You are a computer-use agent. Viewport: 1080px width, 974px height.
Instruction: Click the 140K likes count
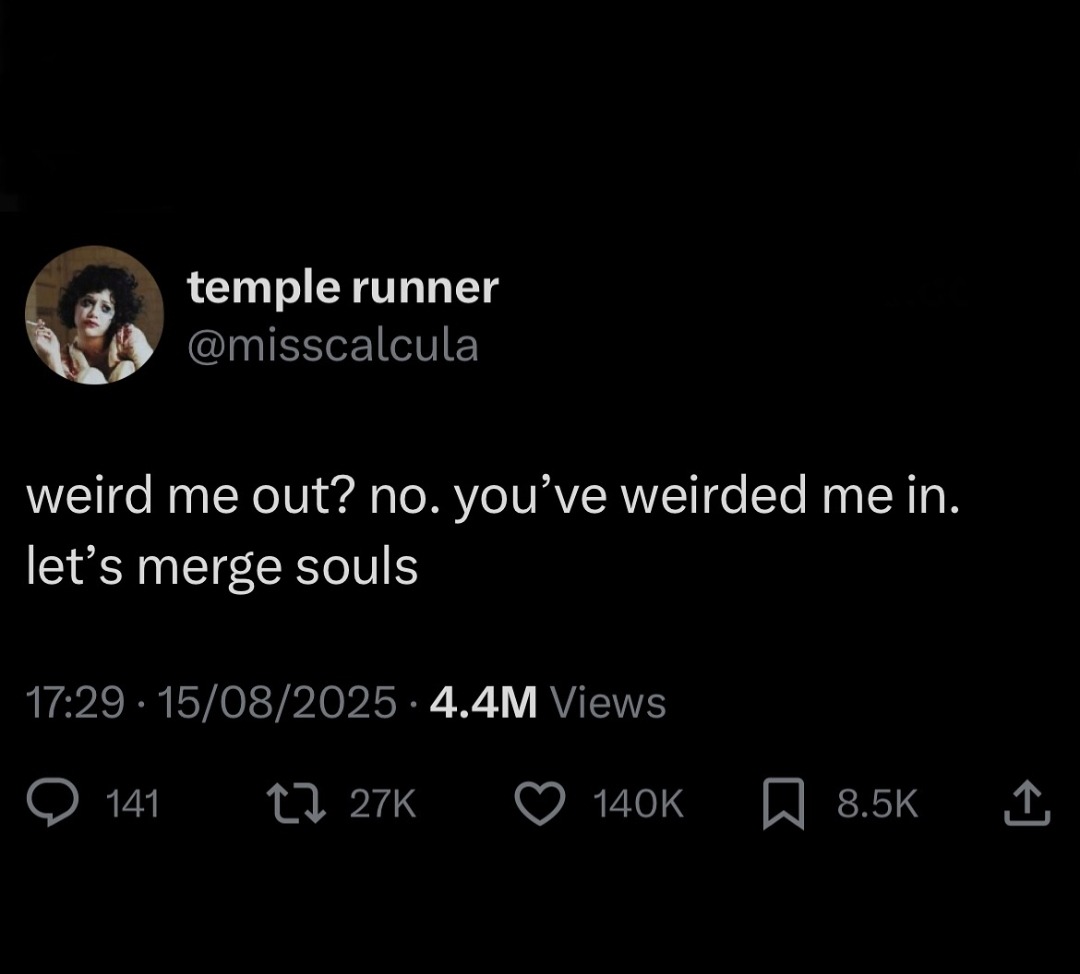638,804
